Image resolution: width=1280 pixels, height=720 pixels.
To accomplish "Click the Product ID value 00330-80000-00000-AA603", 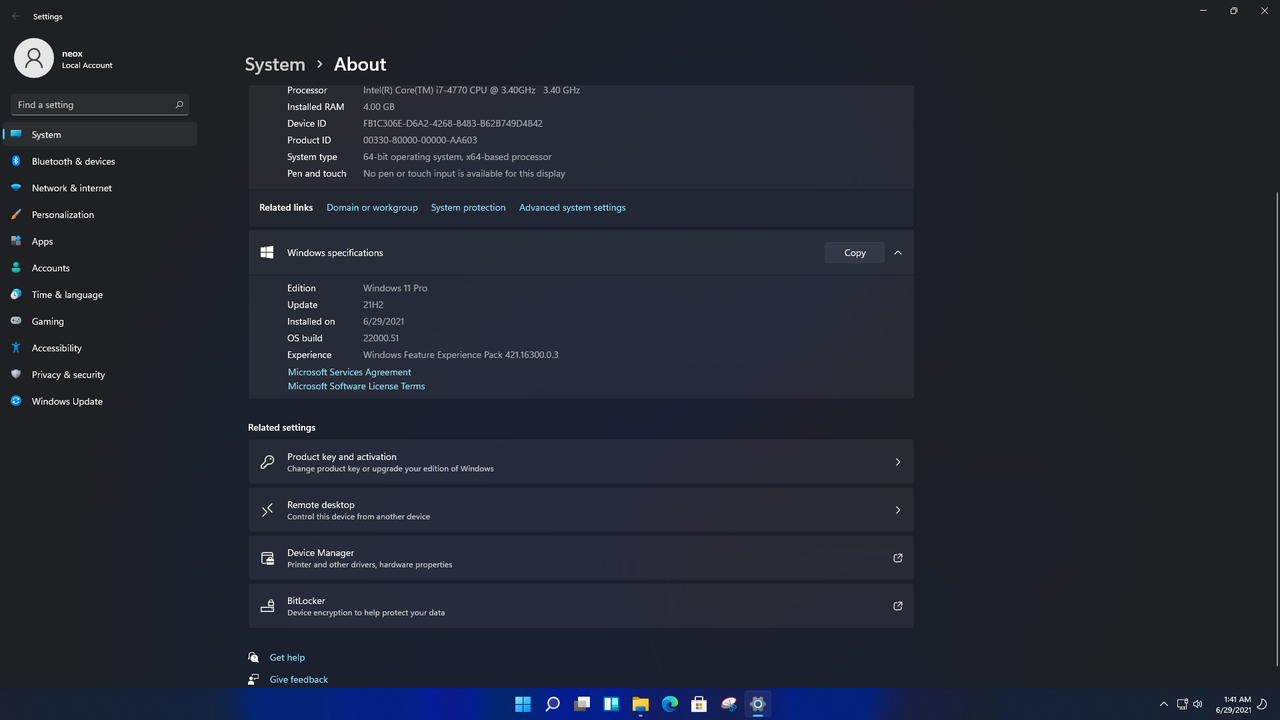I will click(x=420, y=141).
